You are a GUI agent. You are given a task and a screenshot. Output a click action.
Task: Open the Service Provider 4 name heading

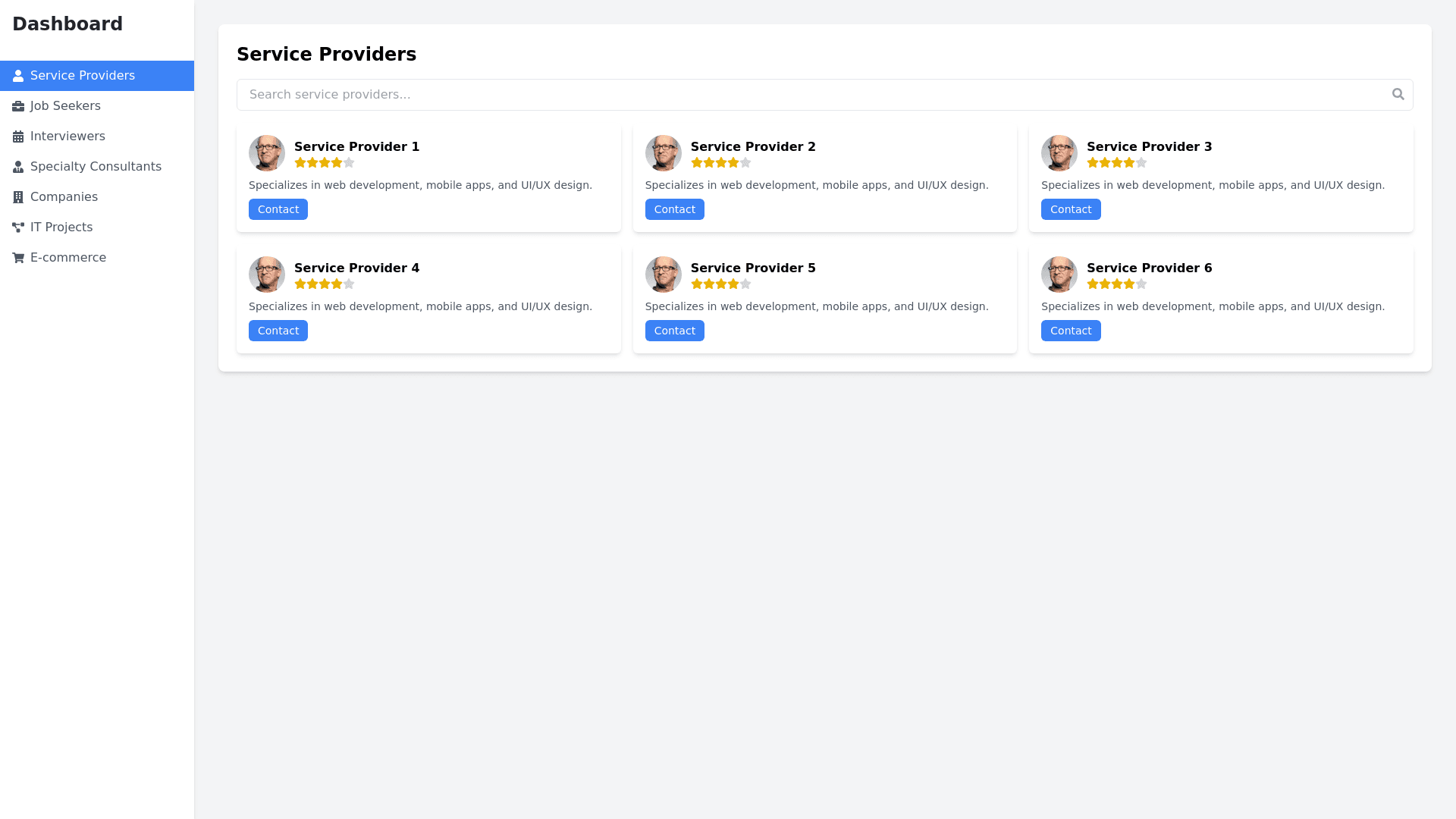click(x=356, y=268)
